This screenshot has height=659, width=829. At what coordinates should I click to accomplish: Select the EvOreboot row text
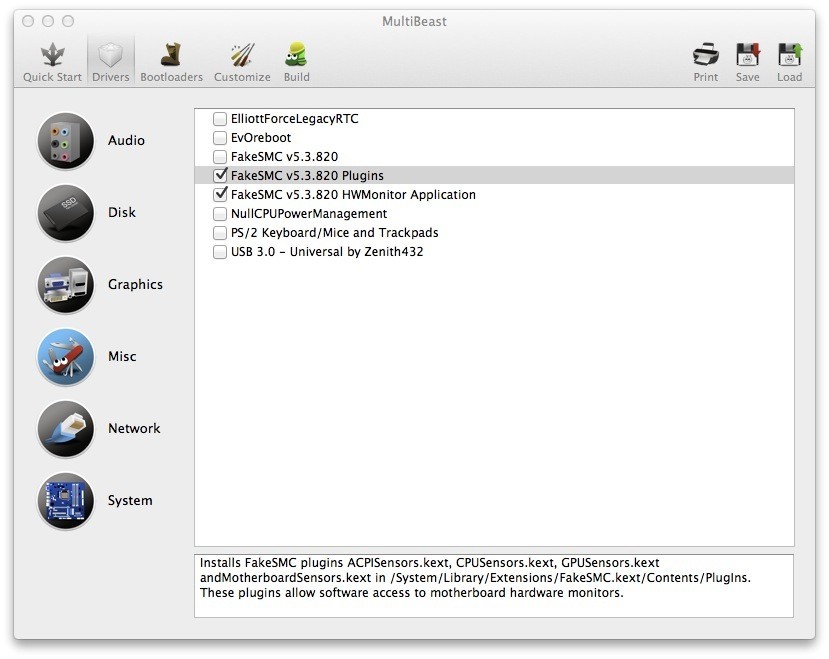261,138
